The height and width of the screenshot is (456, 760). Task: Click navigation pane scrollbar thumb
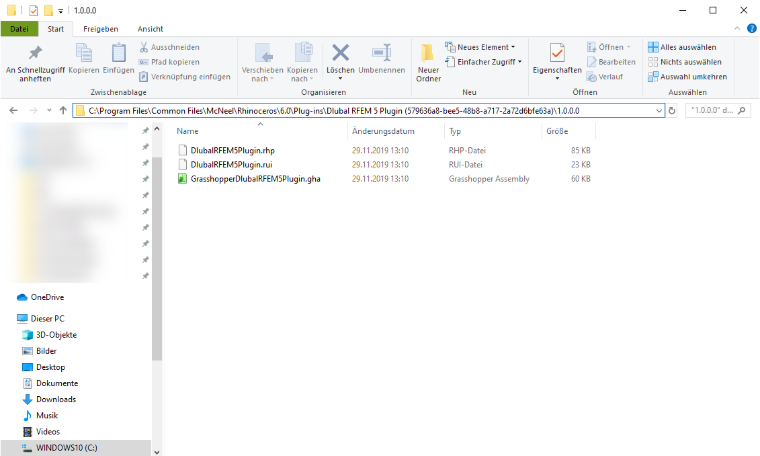tap(157, 259)
